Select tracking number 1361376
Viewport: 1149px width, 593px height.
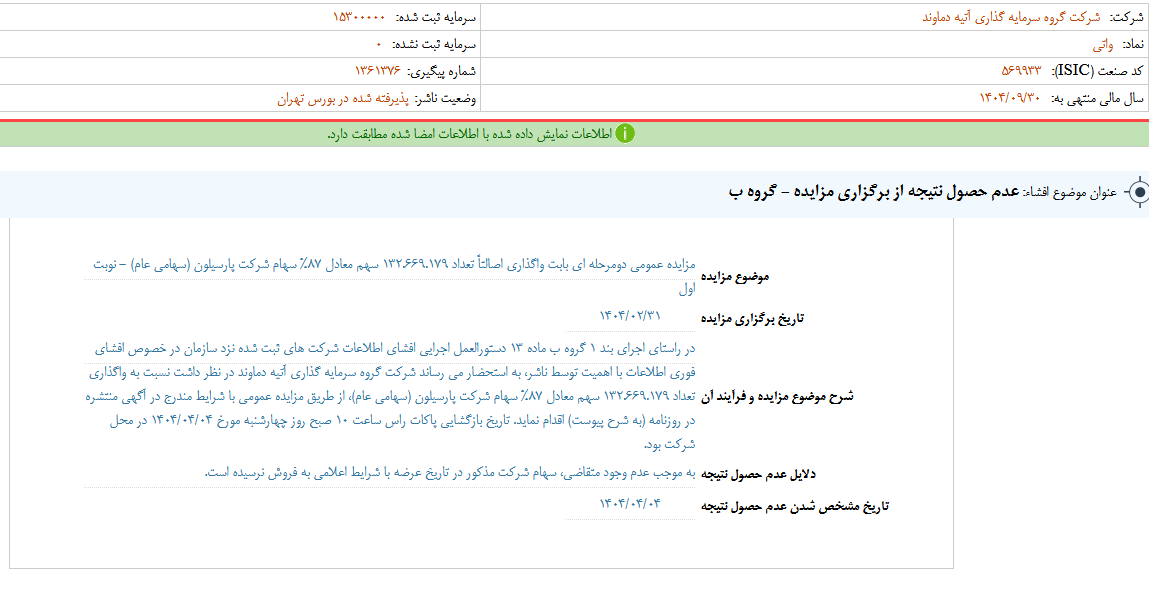(x=377, y=71)
